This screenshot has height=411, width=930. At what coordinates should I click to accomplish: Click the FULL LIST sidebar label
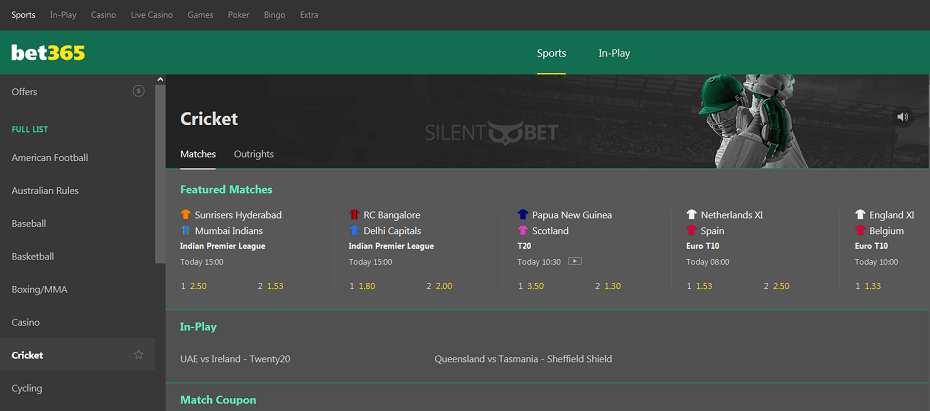tap(30, 129)
